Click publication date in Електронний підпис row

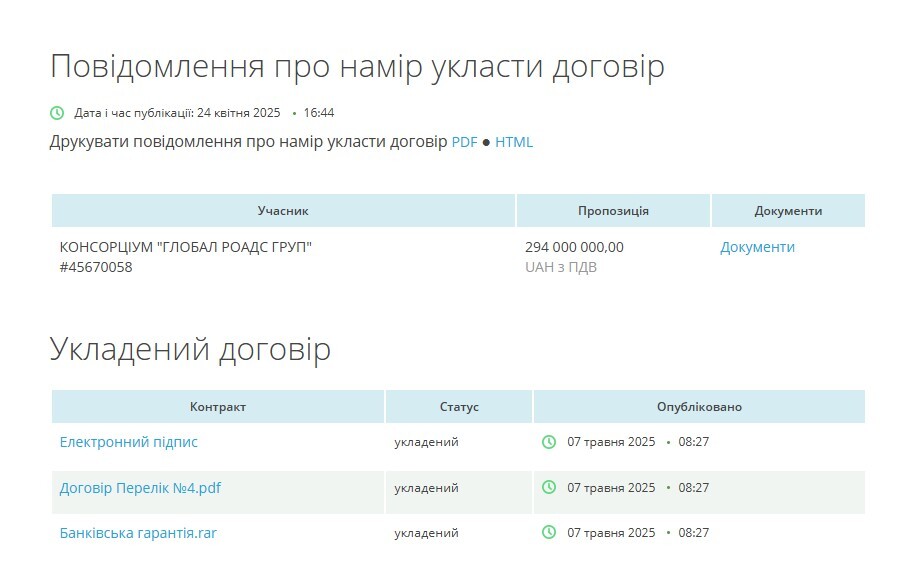tap(611, 442)
